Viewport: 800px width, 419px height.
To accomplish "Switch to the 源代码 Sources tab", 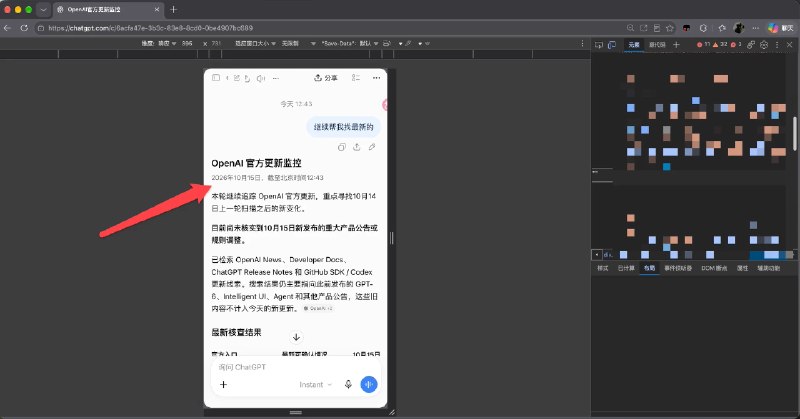I will click(x=657, y=45).
